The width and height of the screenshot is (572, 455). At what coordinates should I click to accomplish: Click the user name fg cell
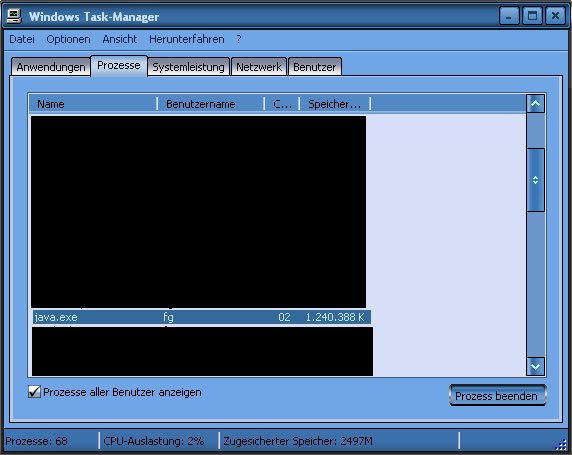[168, 317]
